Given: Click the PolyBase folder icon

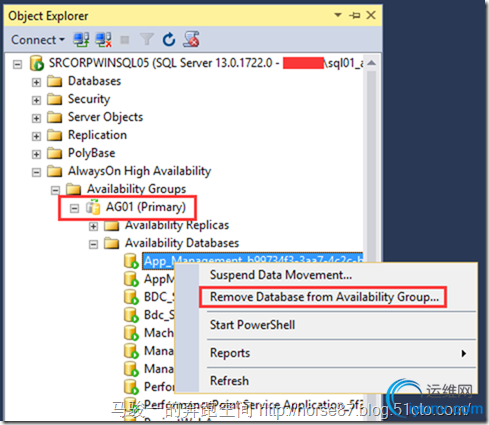Looking at the screenshot, I should tap(55, 153).
